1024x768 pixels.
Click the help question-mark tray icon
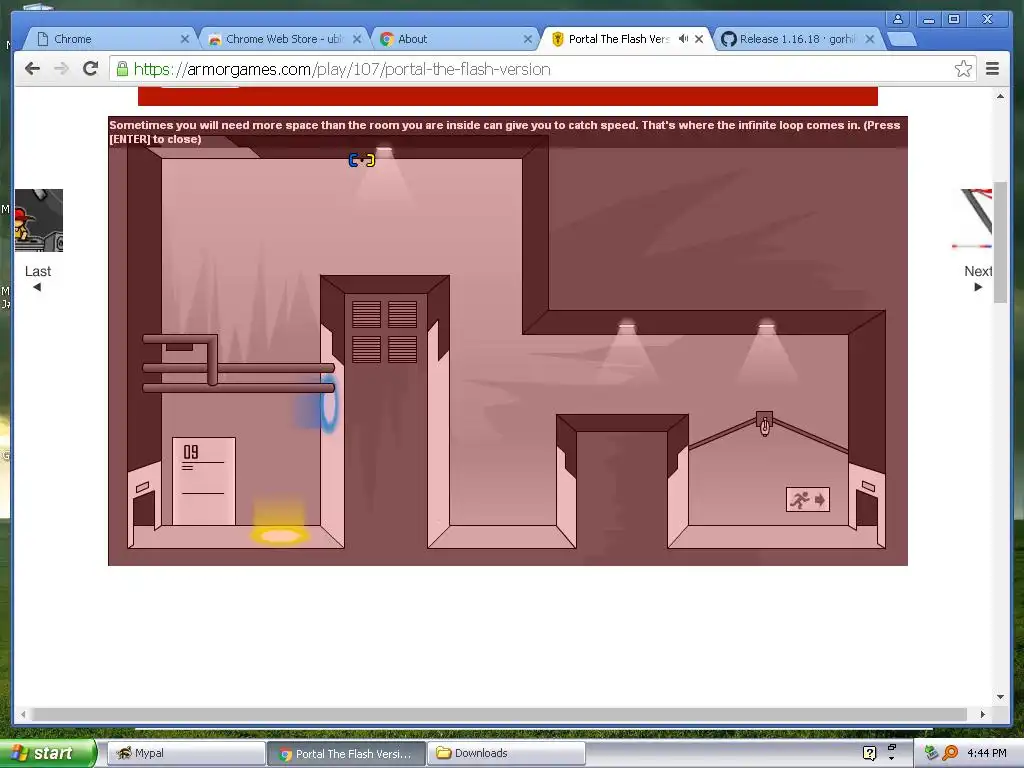869,753
